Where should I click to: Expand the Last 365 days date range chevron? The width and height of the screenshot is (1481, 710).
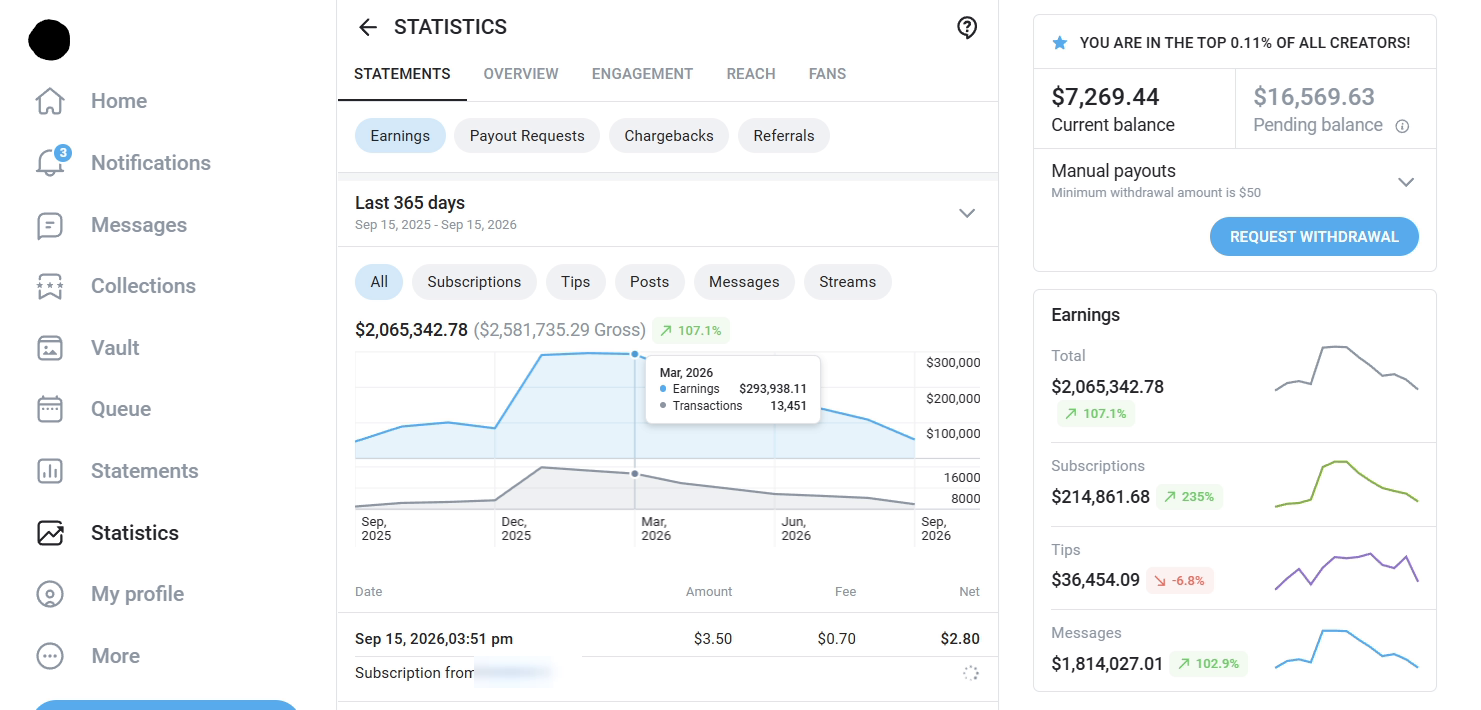967,213
